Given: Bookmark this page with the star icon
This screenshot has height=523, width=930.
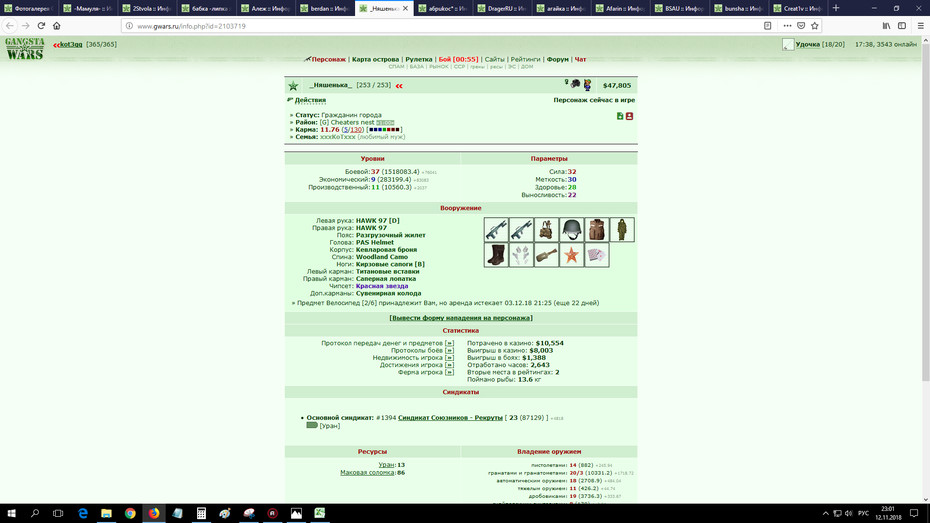Looking at the screenshot, I should 814,25.
